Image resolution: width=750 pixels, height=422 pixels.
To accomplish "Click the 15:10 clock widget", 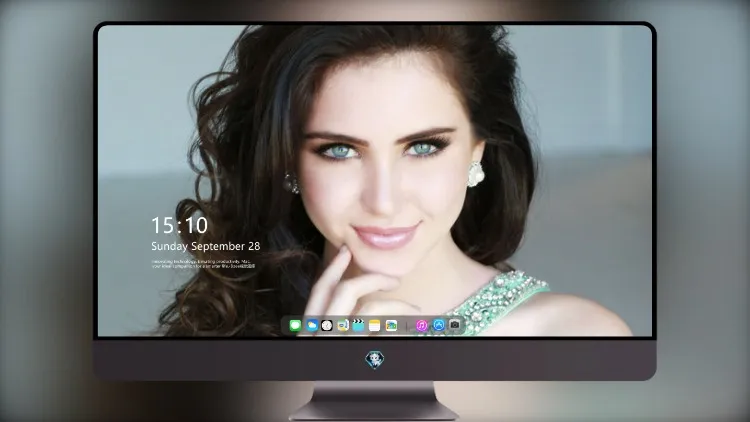I will pyautogui.click(x=179, y=225).
